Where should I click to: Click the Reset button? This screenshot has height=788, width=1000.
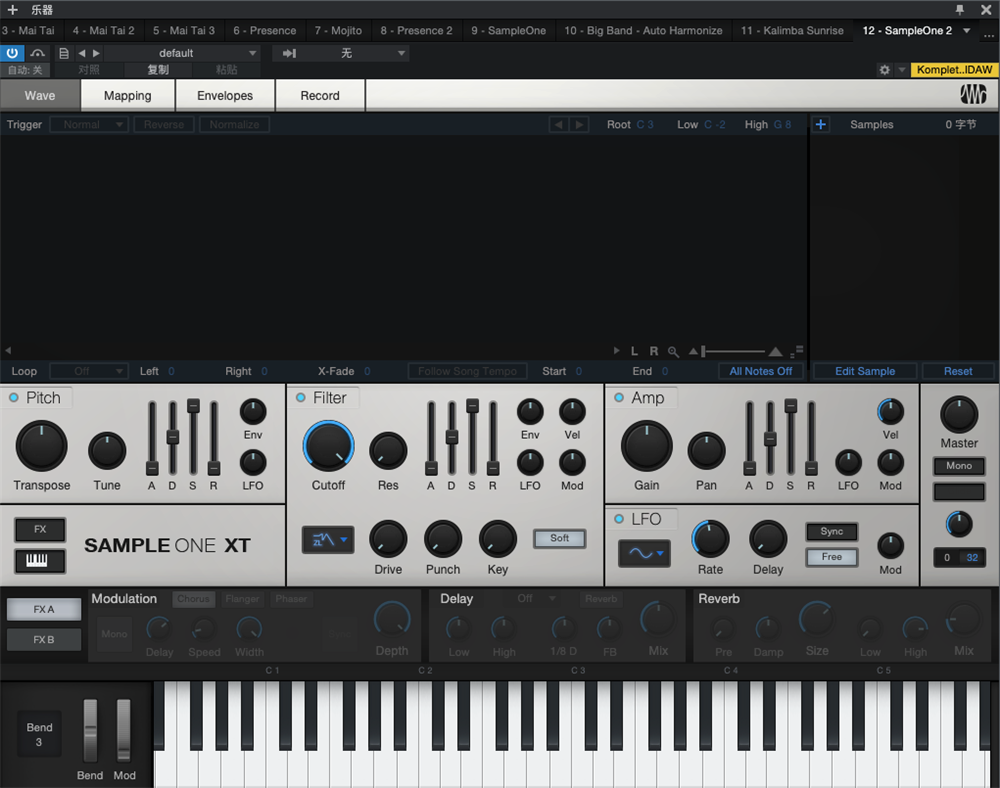coord(958,371)
